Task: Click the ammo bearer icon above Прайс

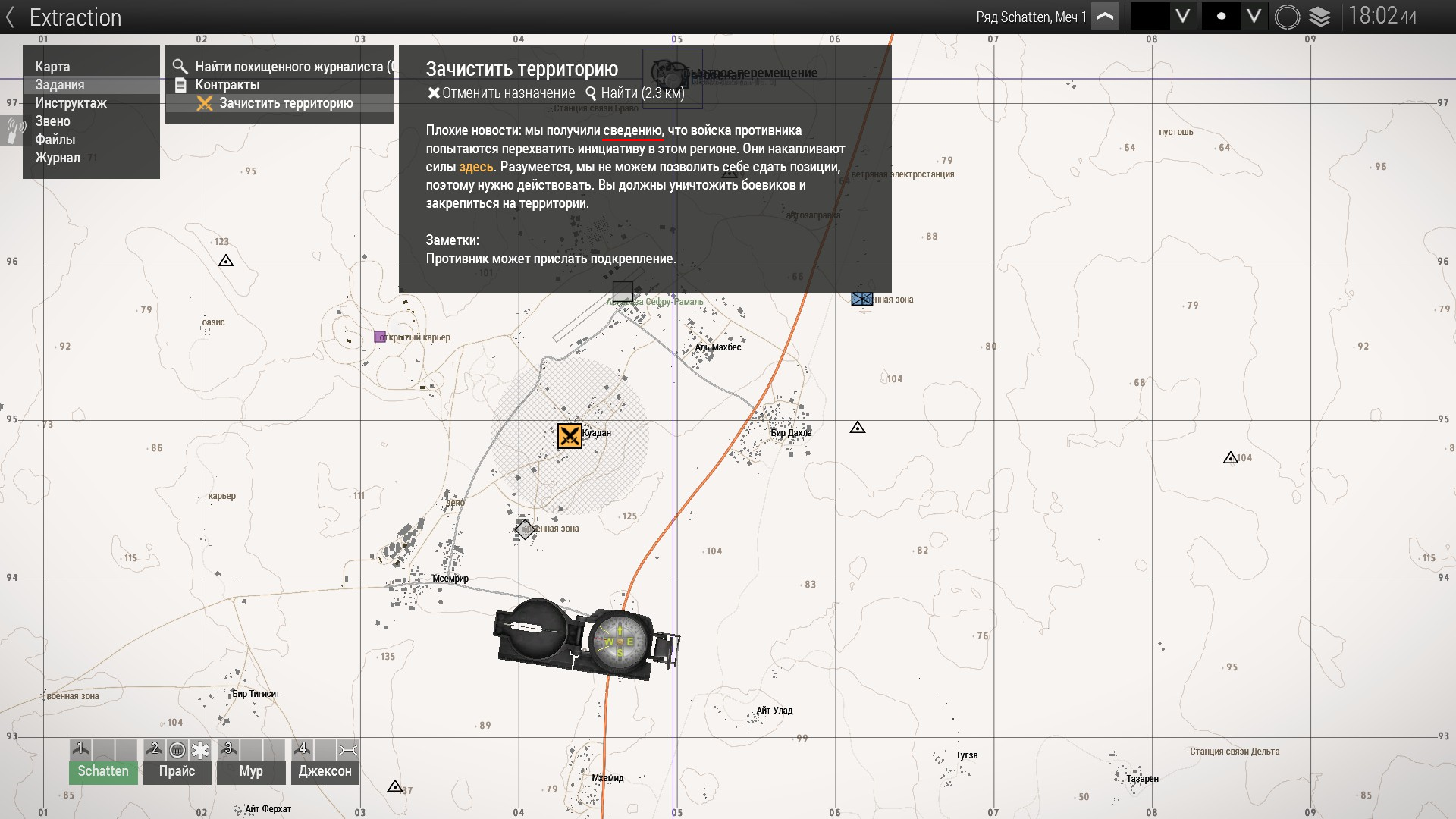Action: click(x=177, y=750)
